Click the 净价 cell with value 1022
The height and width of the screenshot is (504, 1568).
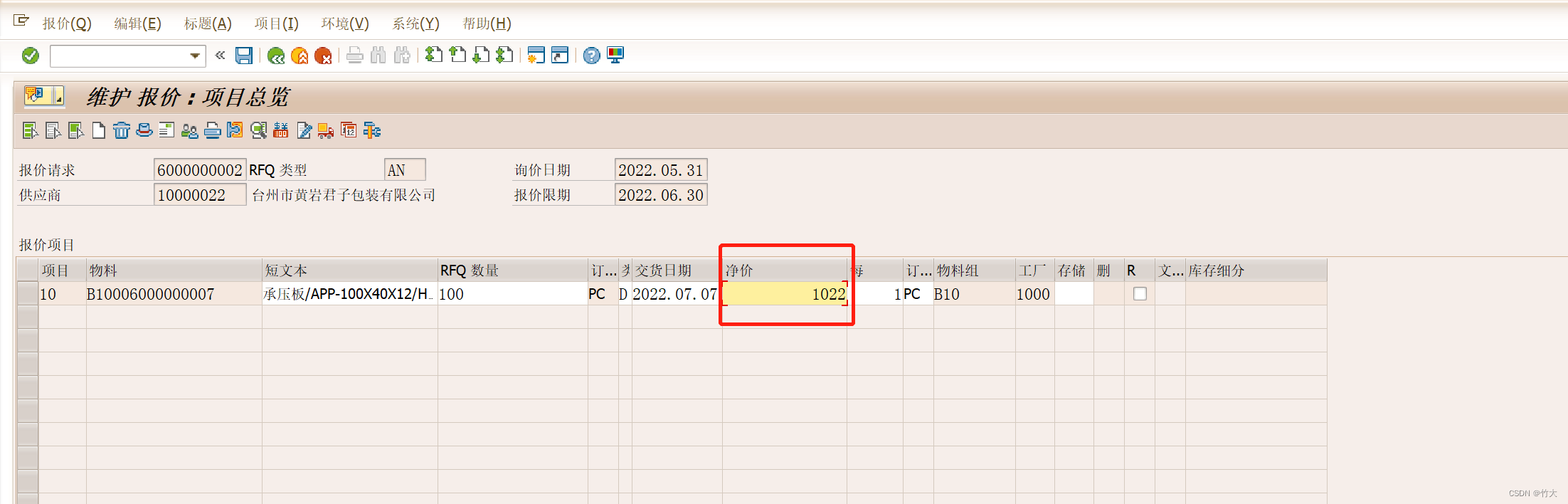[x=785, y=294]
